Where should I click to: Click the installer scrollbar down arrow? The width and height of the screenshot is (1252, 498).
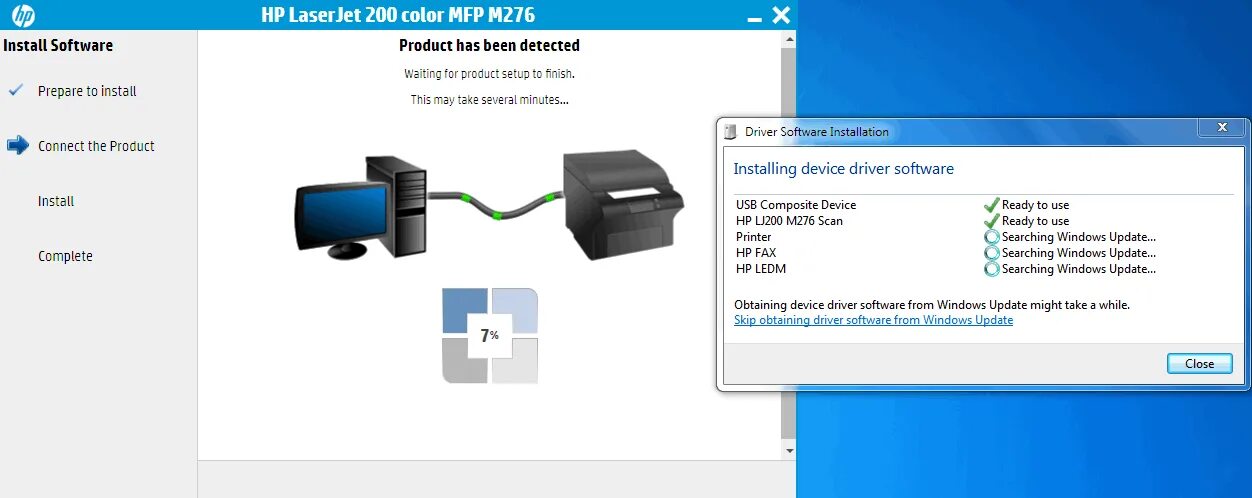click(789, 451)
